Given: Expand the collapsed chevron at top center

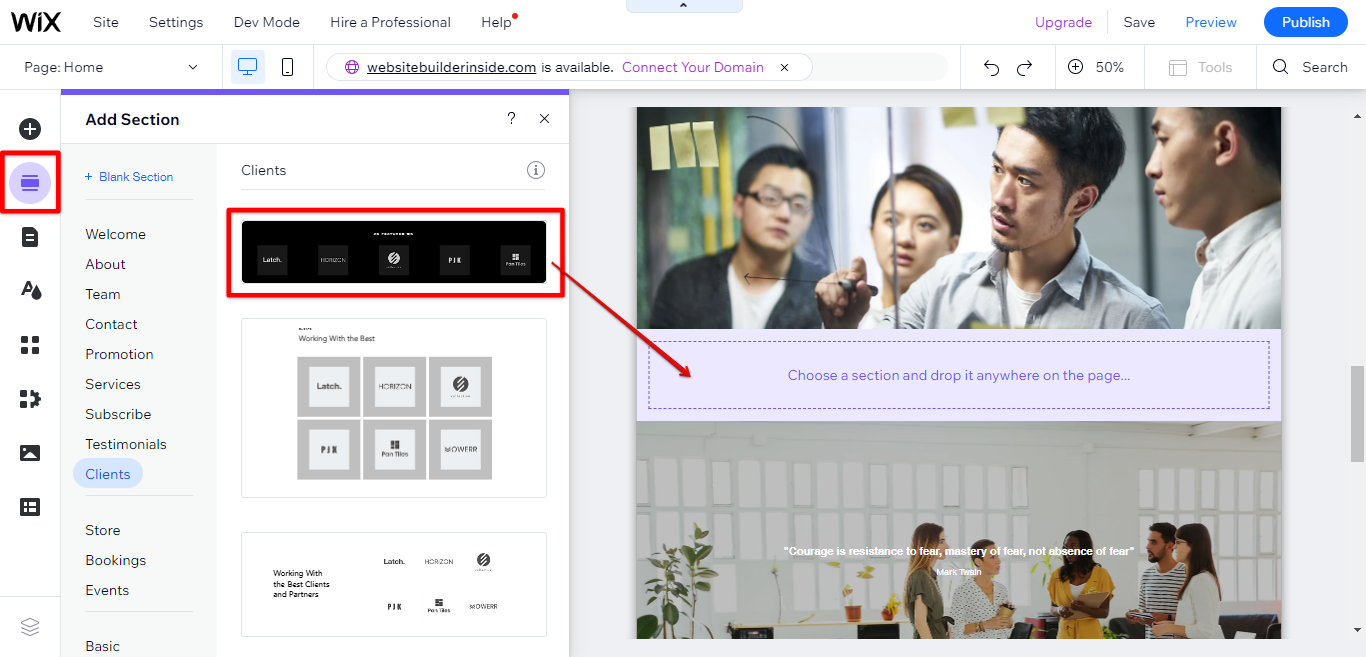Looking at the screenshot, I should click(684, 6).
